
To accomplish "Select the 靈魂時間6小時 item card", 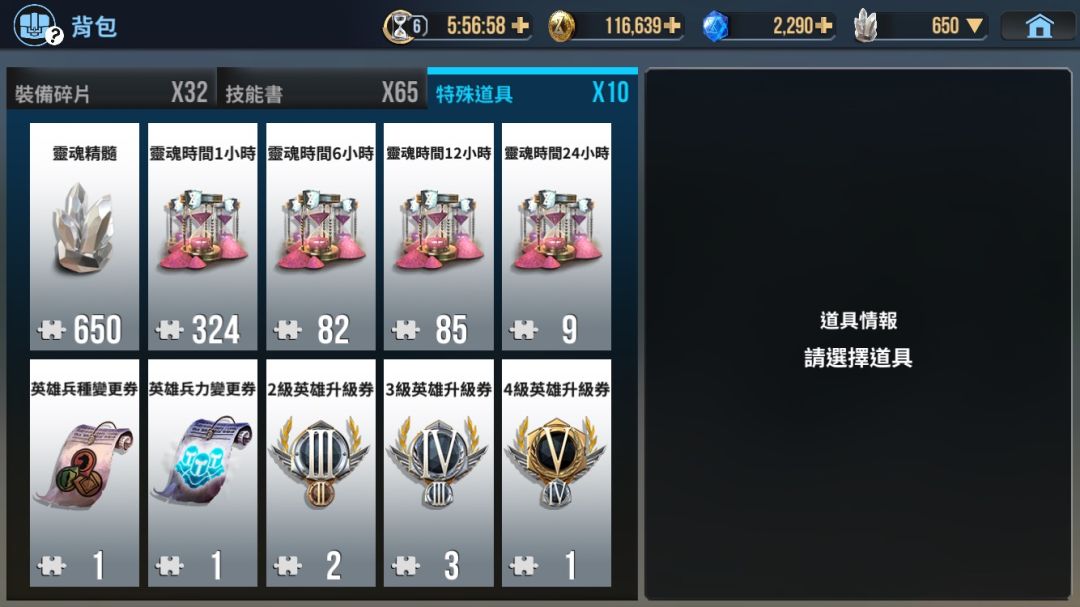I will point(321,236).
